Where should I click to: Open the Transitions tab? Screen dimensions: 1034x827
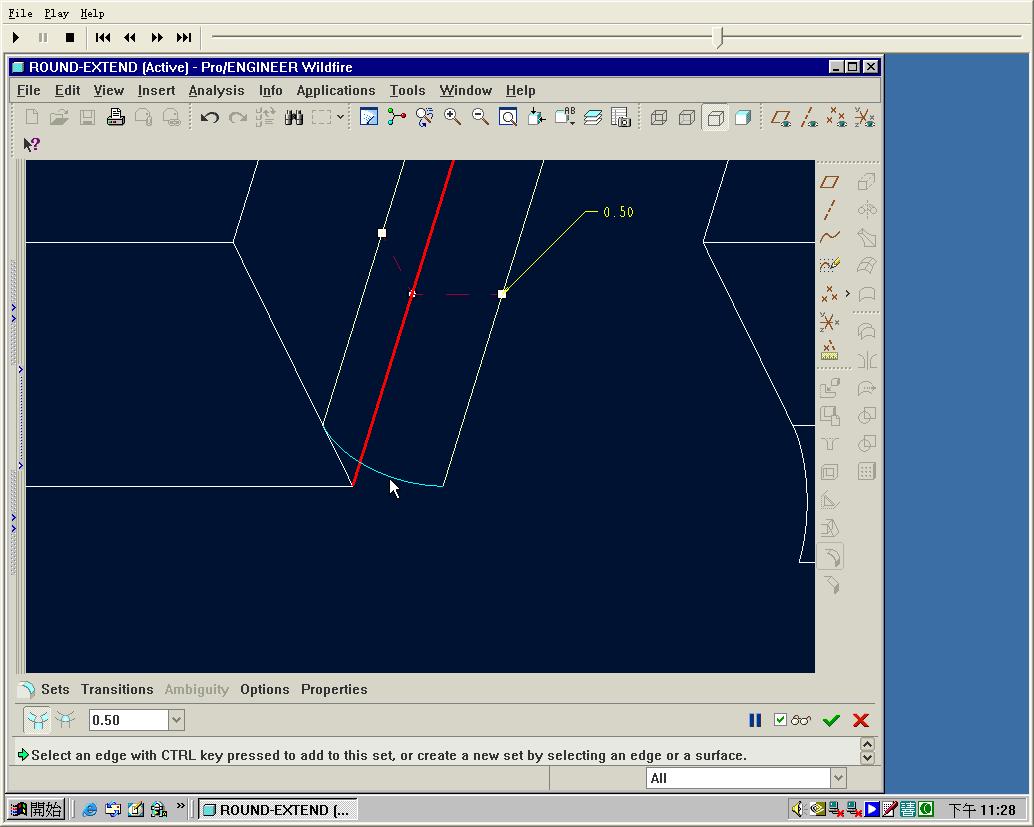click(117, 689)
